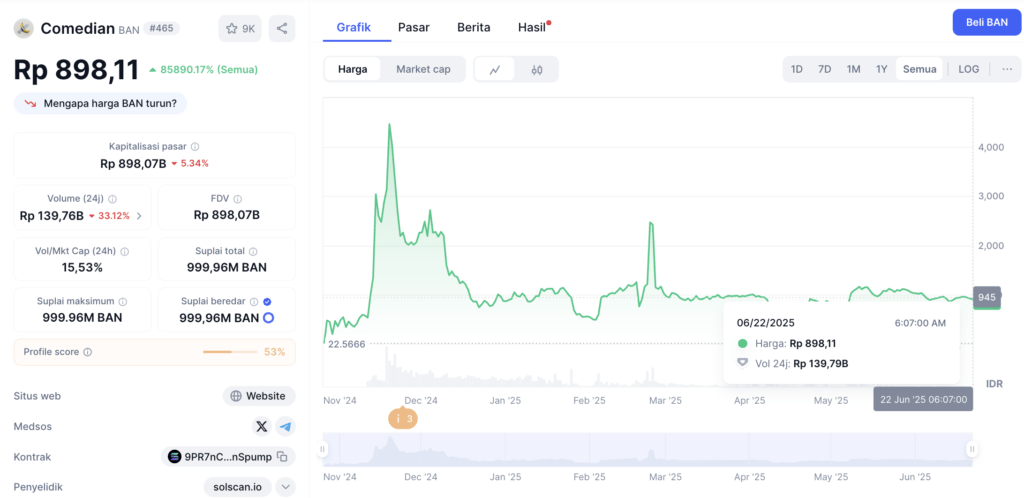Click info icon beside Volume (24j)
The height and width of the screenshot is (498, 1024).
coord(112,199)
